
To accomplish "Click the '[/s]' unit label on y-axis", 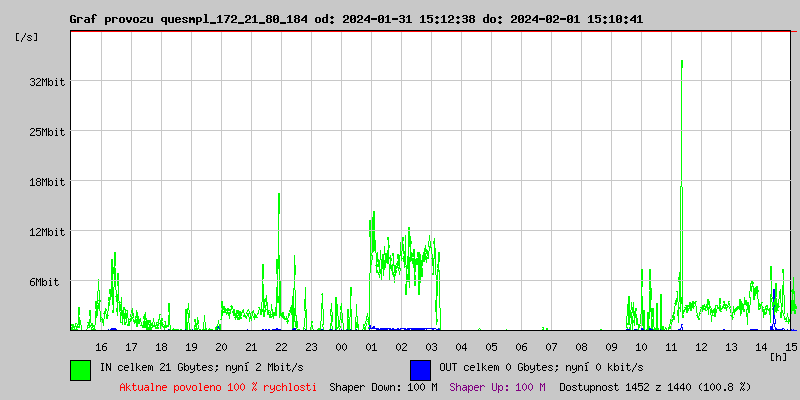I will [27, 37].
